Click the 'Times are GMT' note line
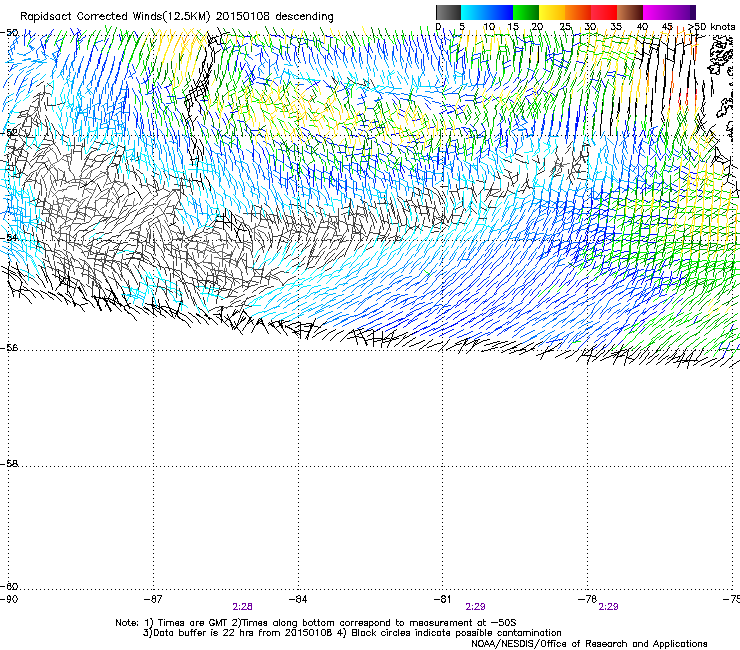 click(x=315, y=623)
